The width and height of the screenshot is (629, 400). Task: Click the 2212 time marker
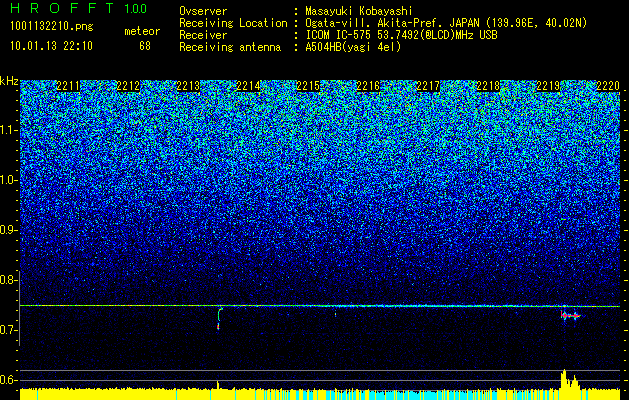click(128, 86)
